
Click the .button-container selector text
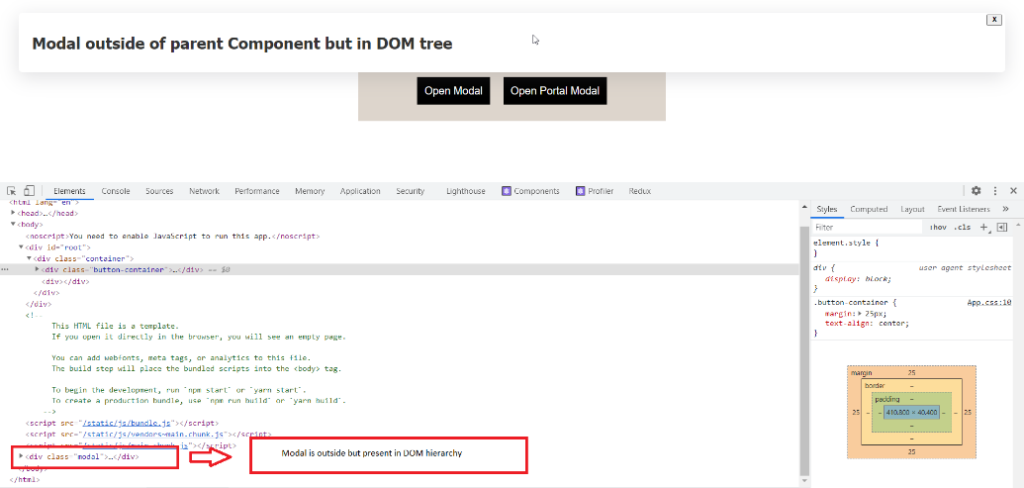[852, 303]
